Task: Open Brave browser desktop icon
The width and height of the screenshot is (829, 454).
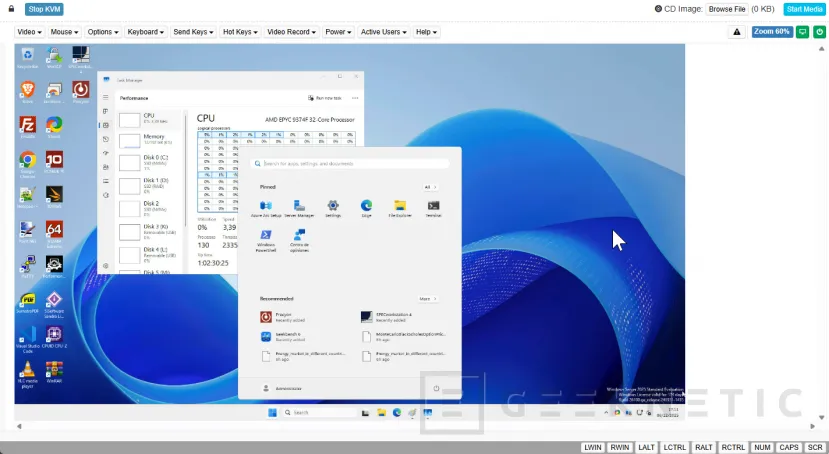Action: click(28, 90)
